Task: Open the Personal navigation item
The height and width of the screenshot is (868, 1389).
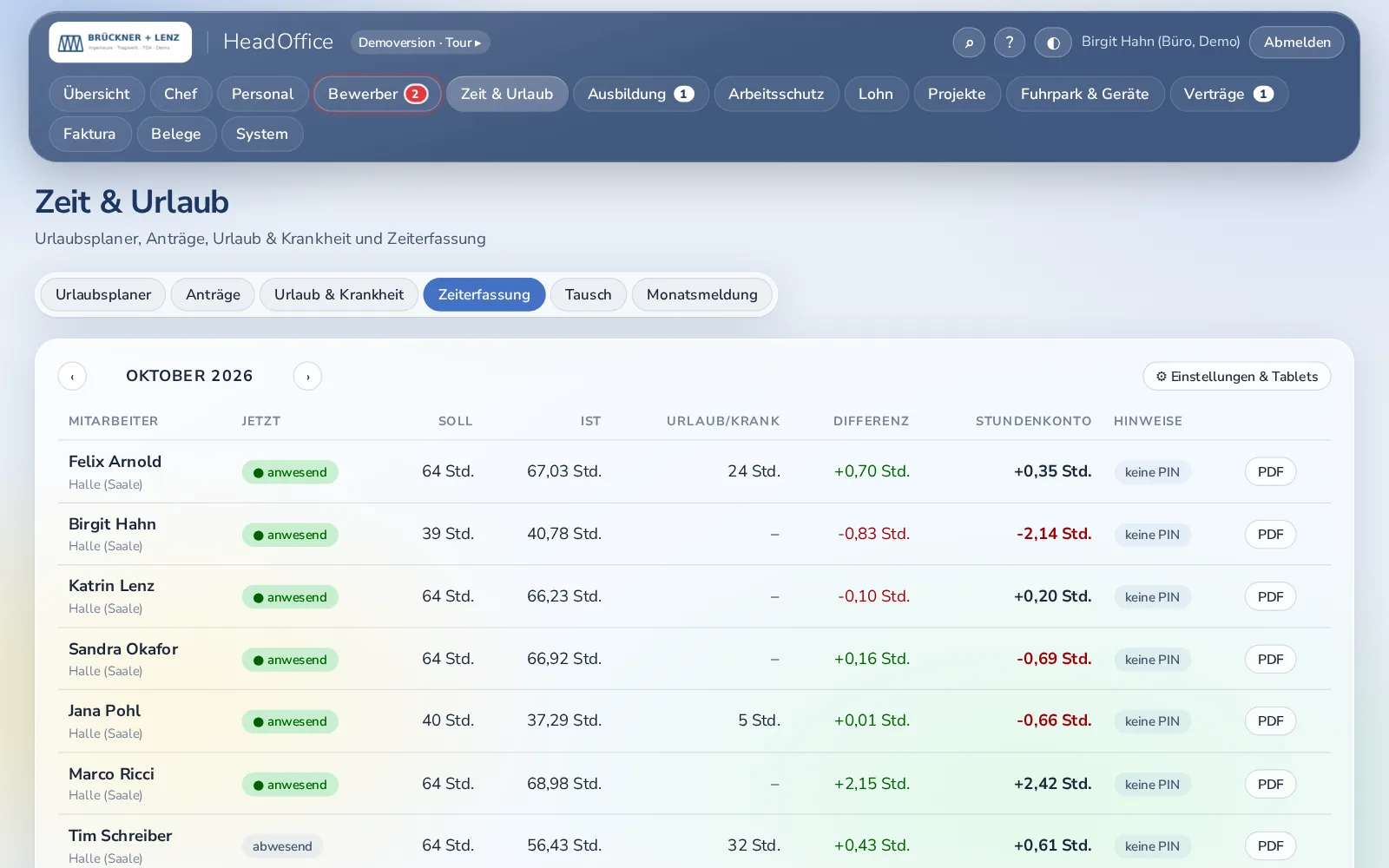Action: tap(263, 94)
